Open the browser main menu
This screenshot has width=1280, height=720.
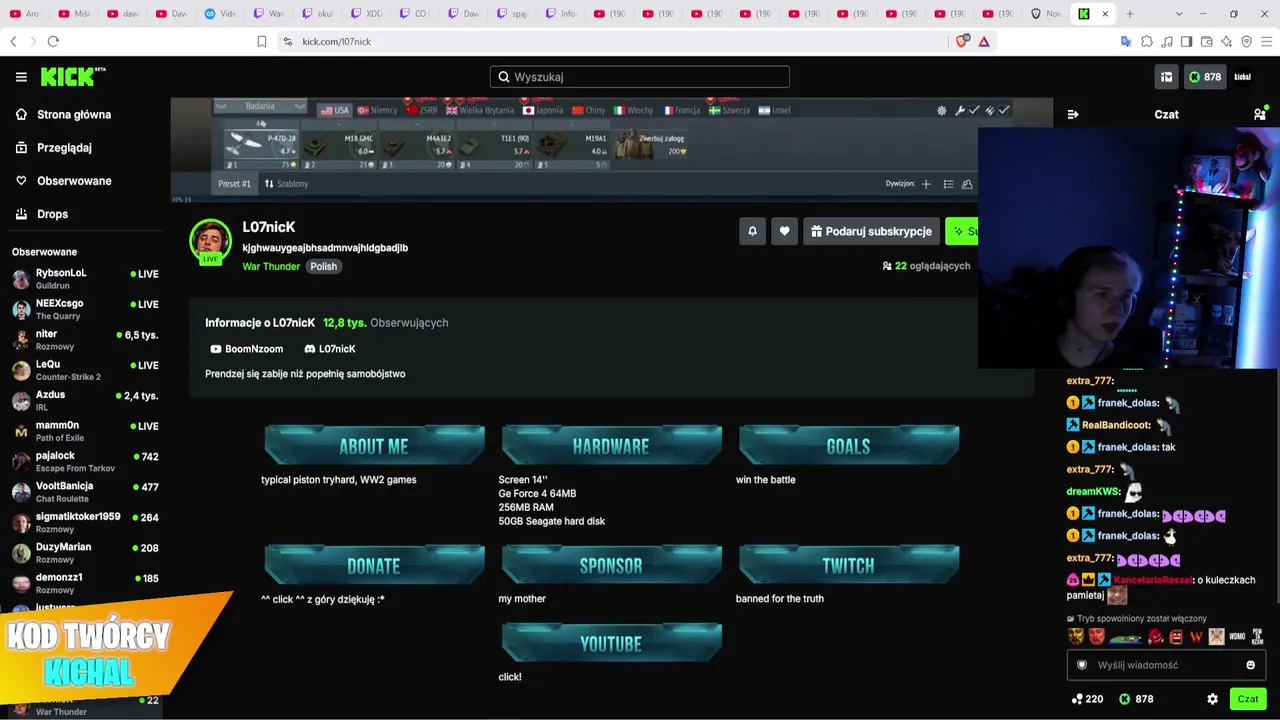click(x=1266, y=41)
